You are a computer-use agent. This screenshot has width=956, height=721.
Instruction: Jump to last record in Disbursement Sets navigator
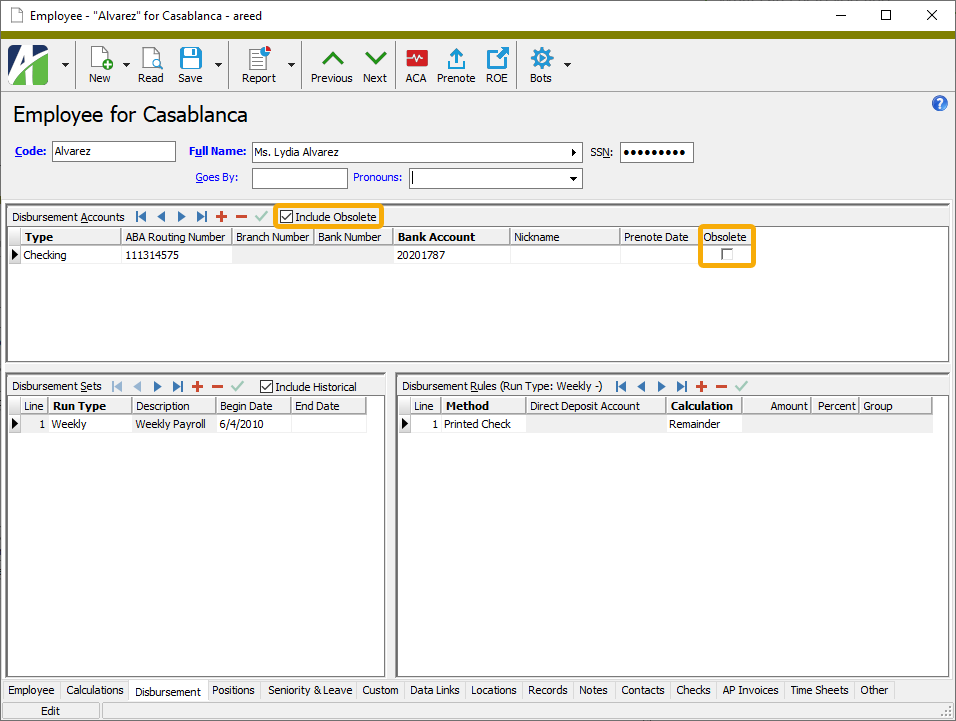(178, 386)
